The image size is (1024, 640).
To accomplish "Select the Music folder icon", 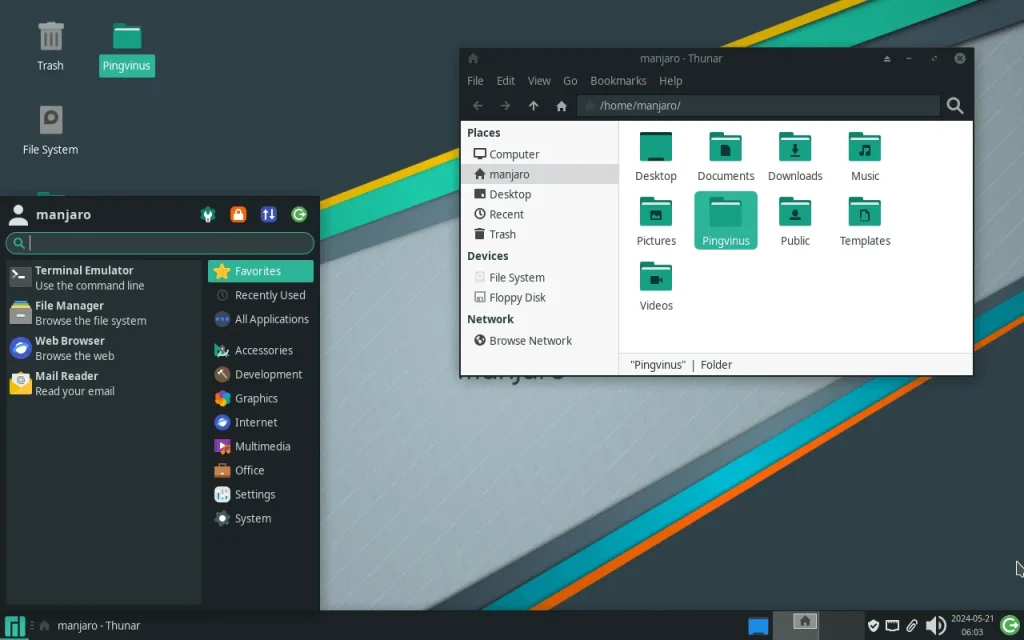I will 865,157.
